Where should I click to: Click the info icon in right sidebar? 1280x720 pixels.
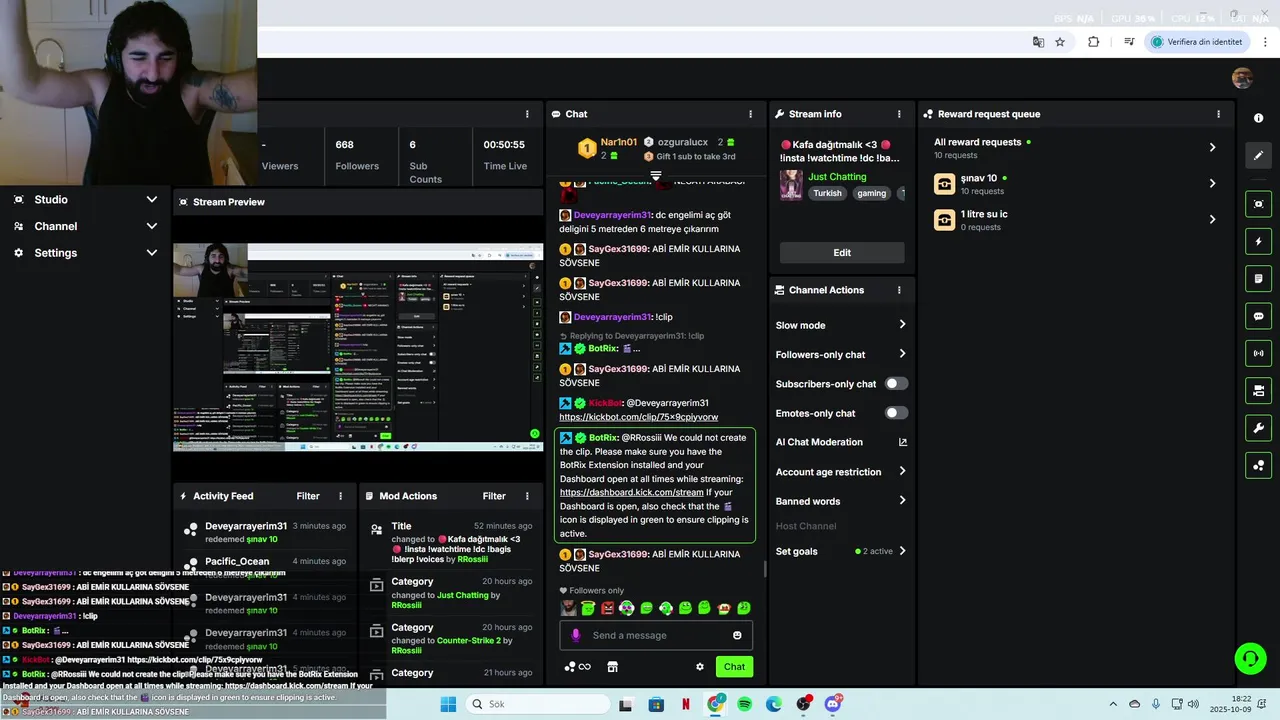point(1258,118)
